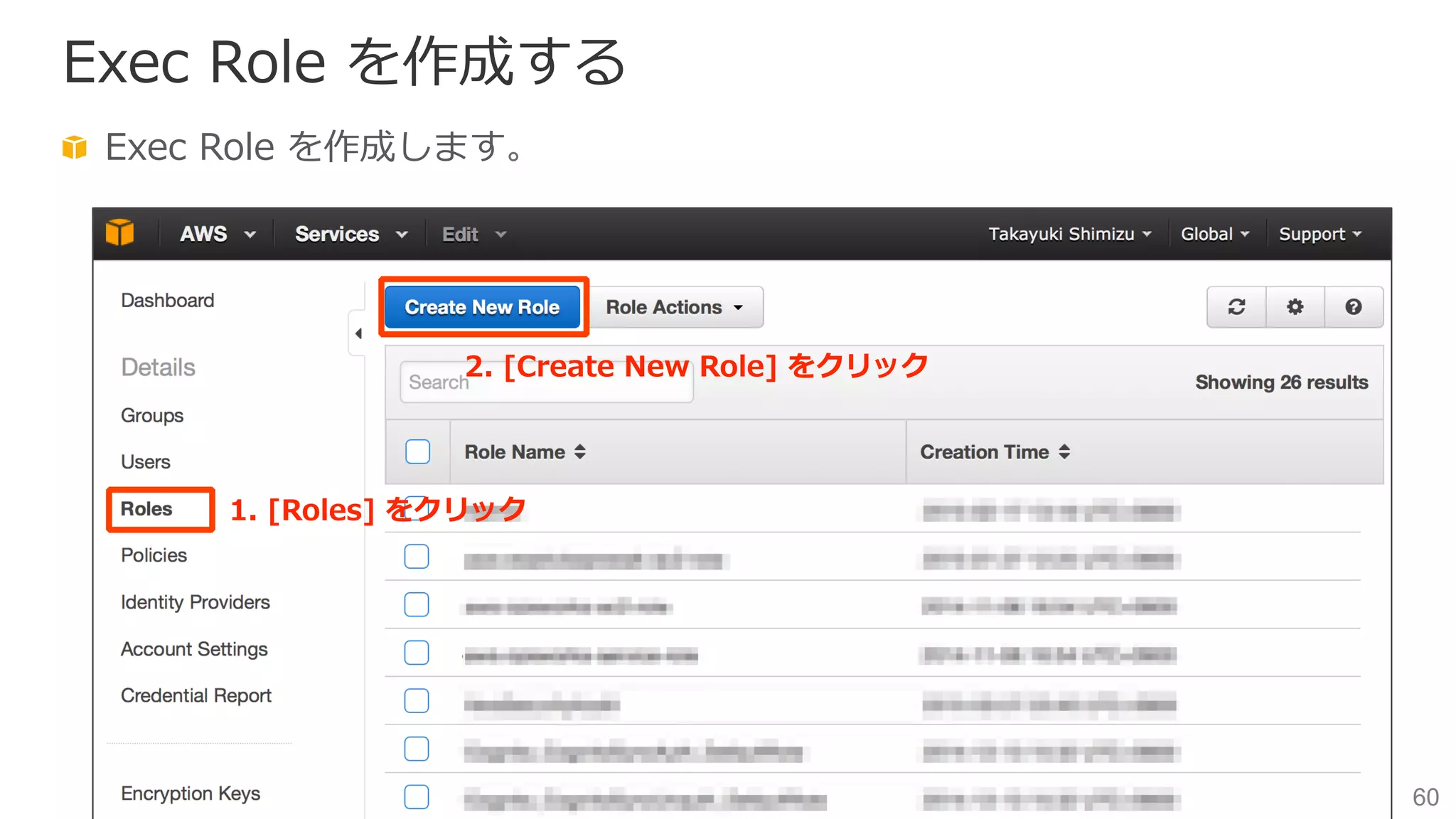Toggle the select-all checkbox in header
This screenshot has width=1456, height=819.
[418, 451]
